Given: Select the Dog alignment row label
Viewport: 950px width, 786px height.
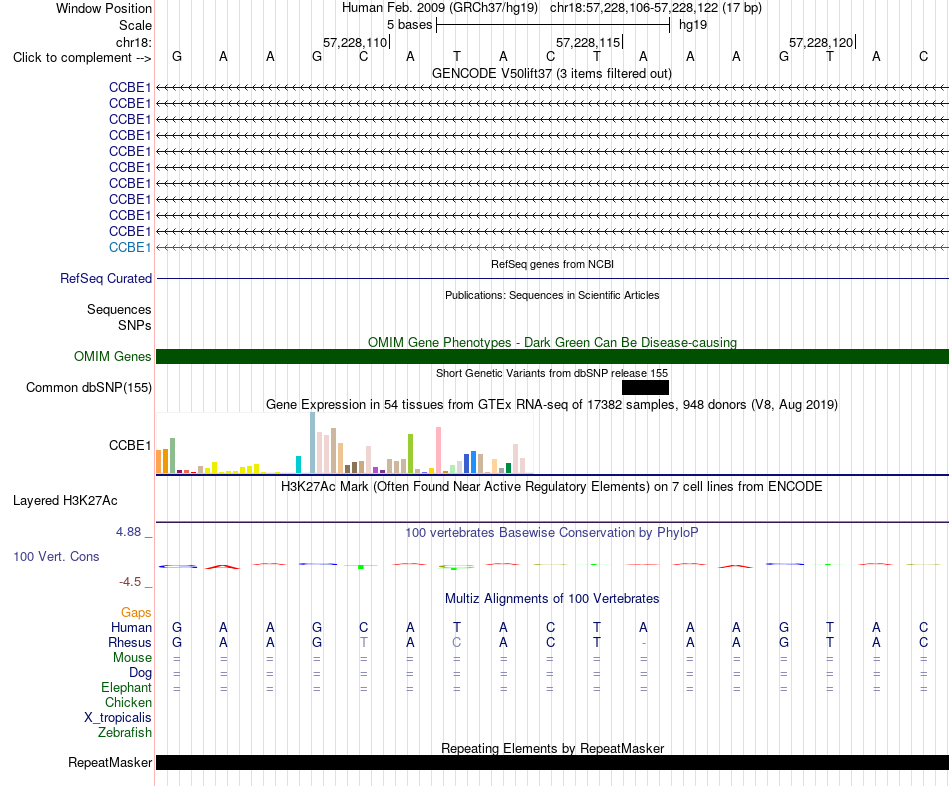Looking at the screenshot, I should pyautogui.click(x=140, y=673).
